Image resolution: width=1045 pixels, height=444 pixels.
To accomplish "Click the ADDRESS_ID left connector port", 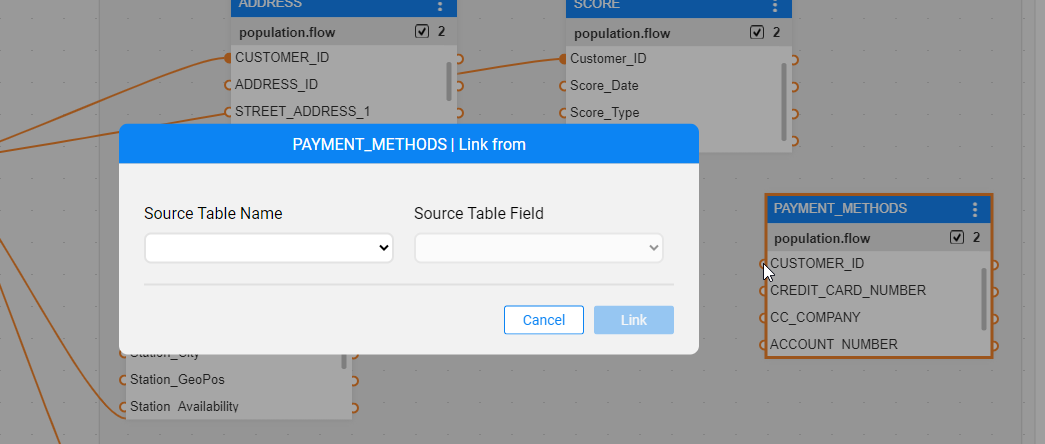I will (228, 85).
